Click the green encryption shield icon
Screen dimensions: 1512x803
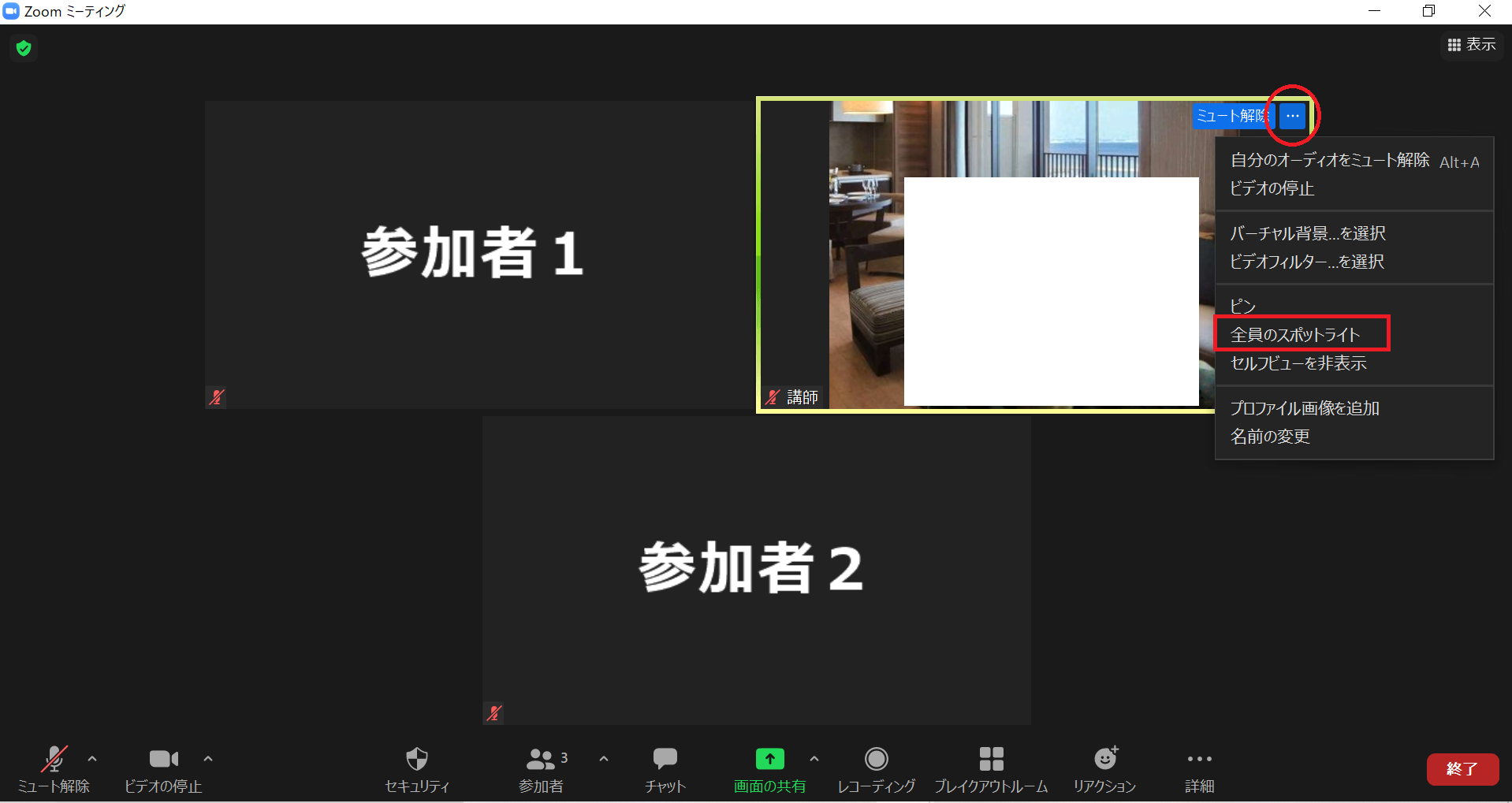[24, 48]
